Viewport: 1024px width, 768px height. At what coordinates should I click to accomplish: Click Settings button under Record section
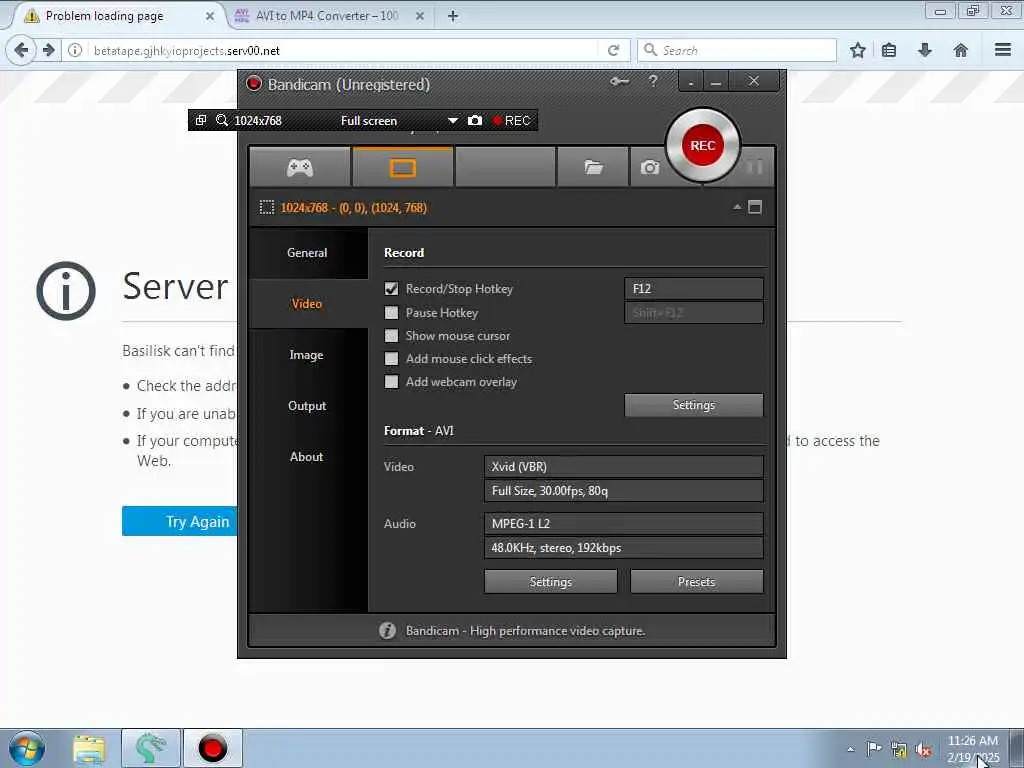pyautogui.click(x=694, y=405)
